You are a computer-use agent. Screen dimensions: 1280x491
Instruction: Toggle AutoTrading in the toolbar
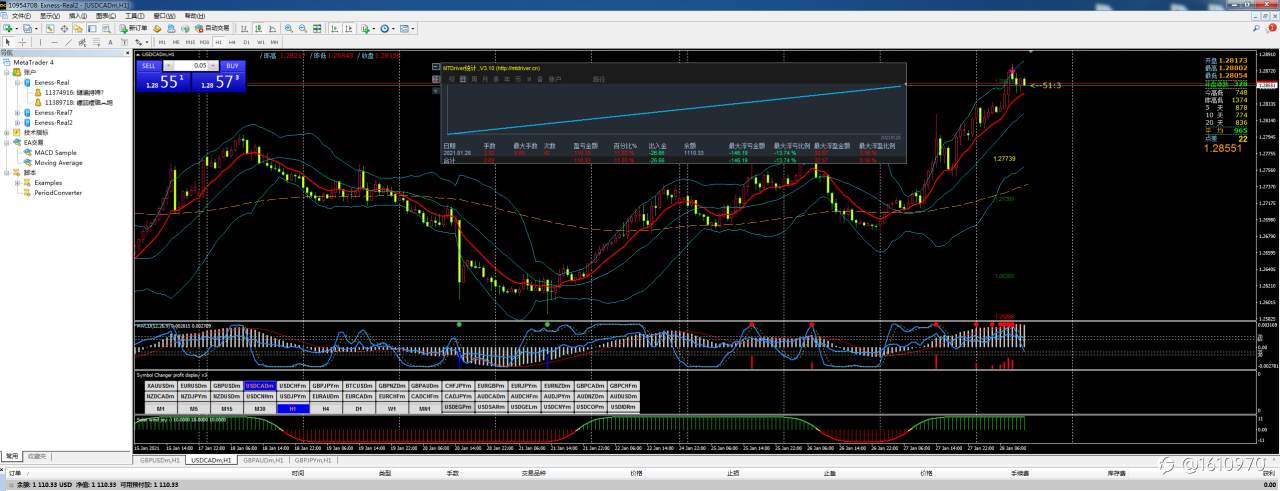pyautogui.click(x=212, y=28)
